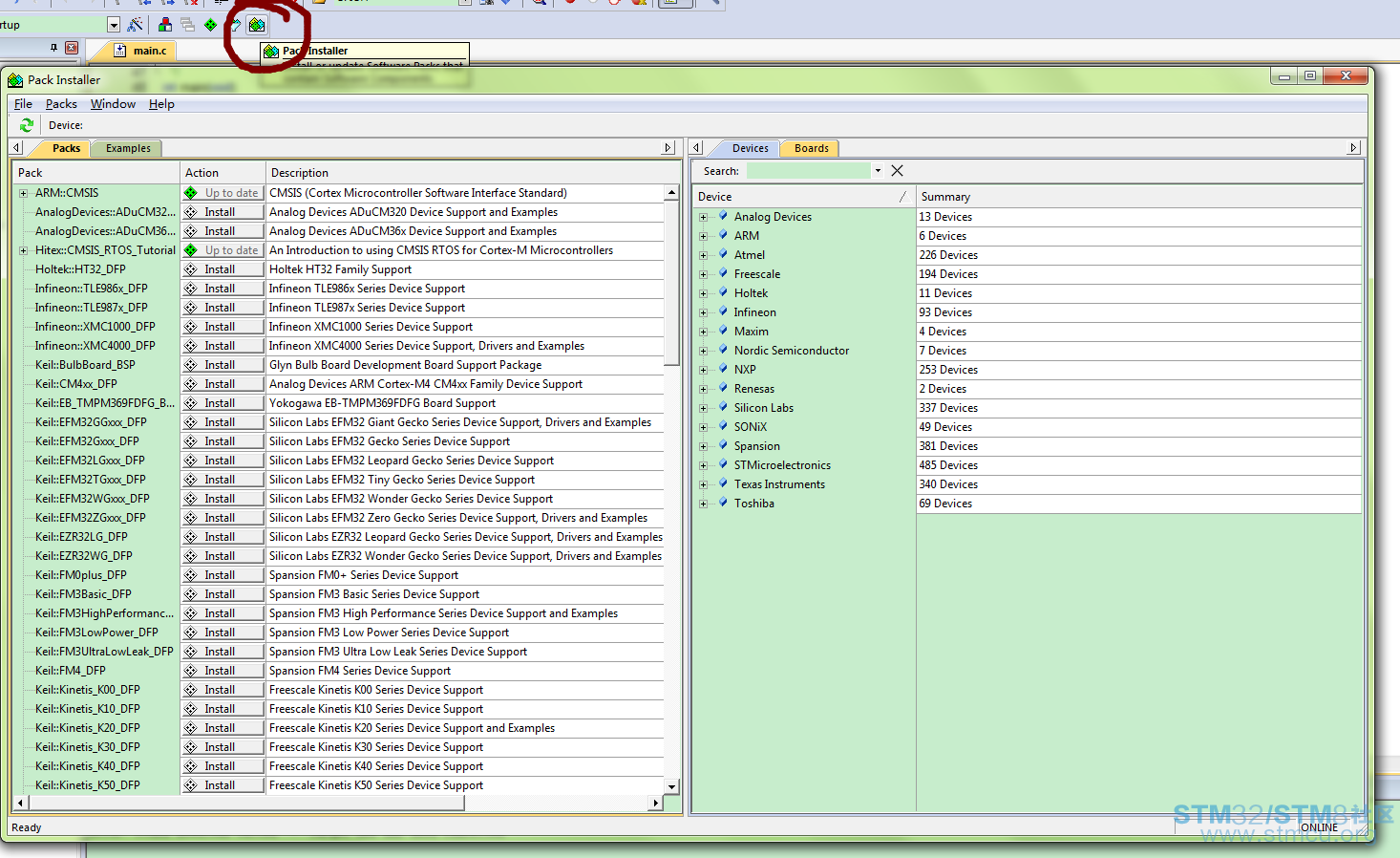Expand the ARM device tree node
Image resolution: width=1400 pixels, height=858 pixels.
click(704, 236)
